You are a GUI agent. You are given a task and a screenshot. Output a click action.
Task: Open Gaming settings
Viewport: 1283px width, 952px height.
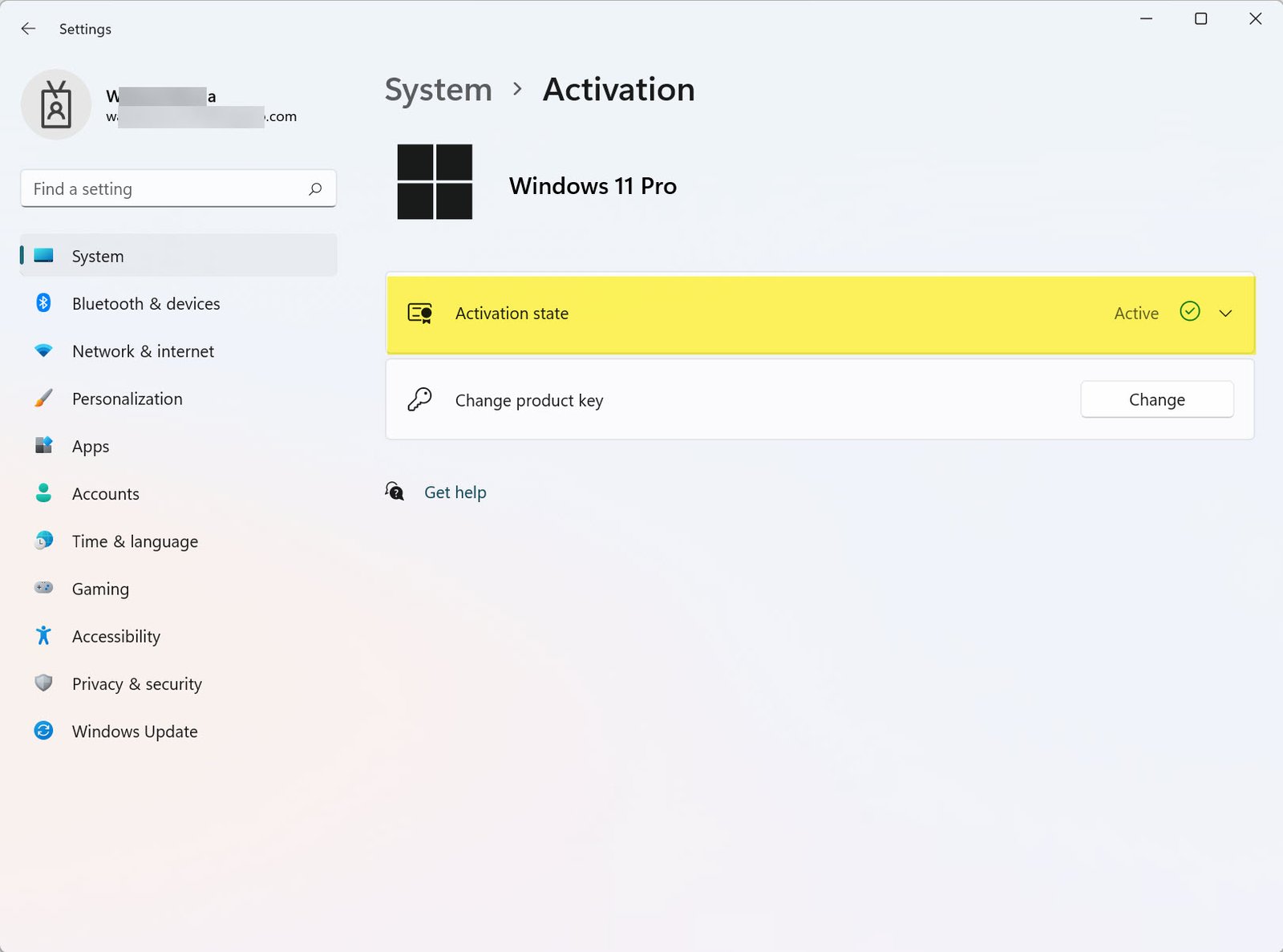pyautogui.click(x=178, y=588)
